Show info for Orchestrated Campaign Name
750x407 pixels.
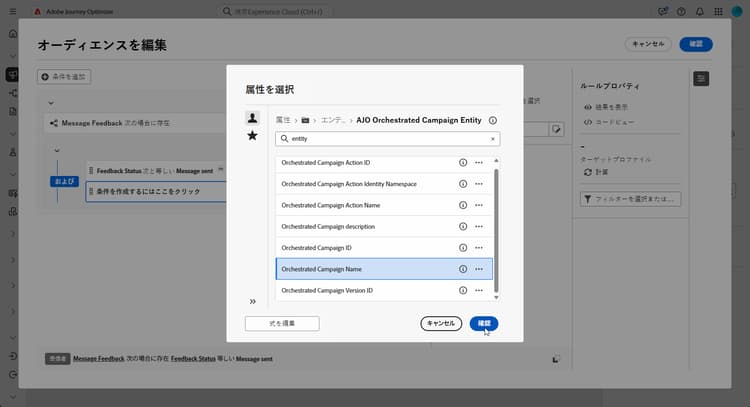[x=463, y=269]
